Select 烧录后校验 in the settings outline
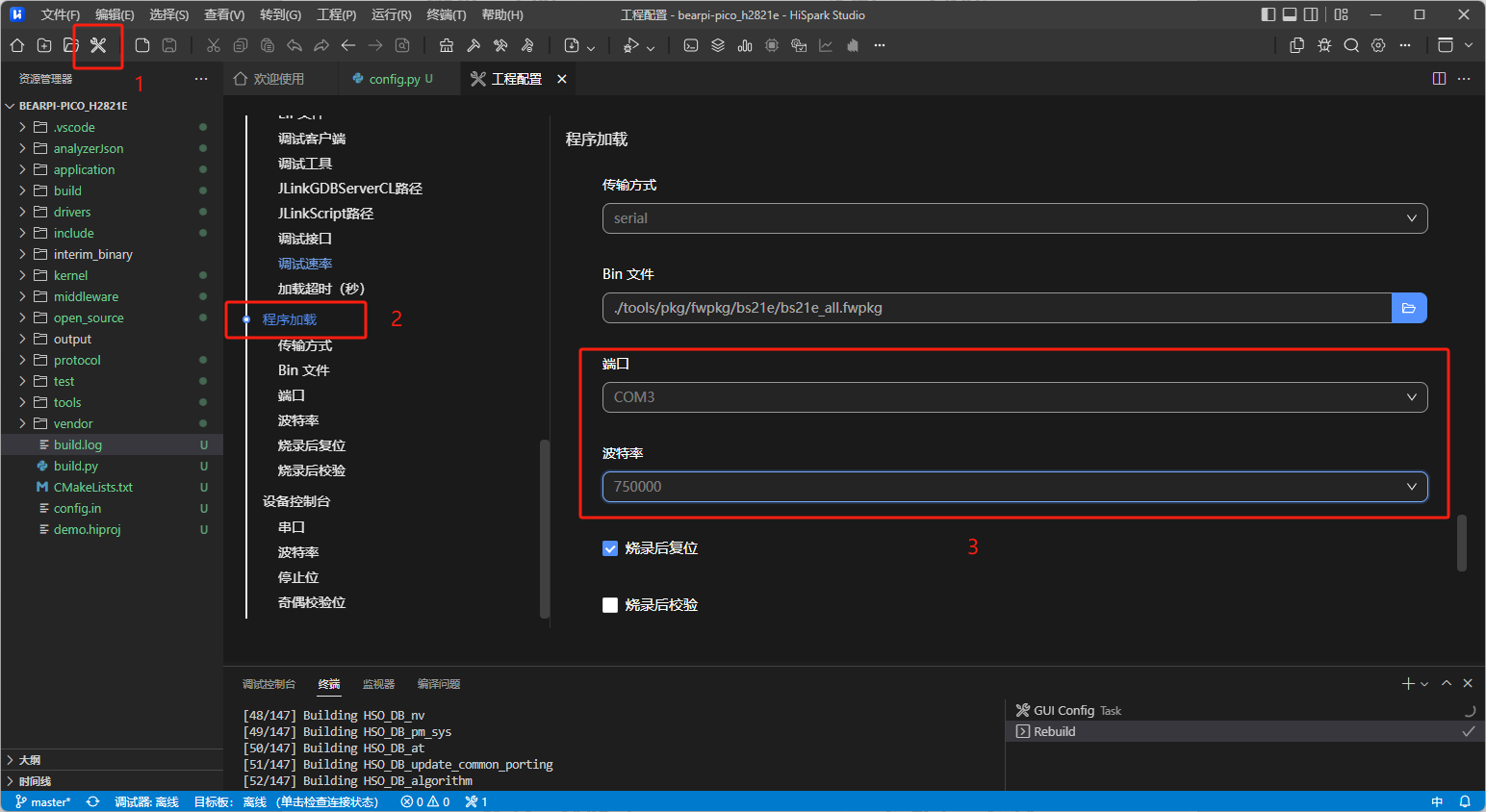This screenshot has width=1486, height=812. pyautogui.click(x=312, y=470)
